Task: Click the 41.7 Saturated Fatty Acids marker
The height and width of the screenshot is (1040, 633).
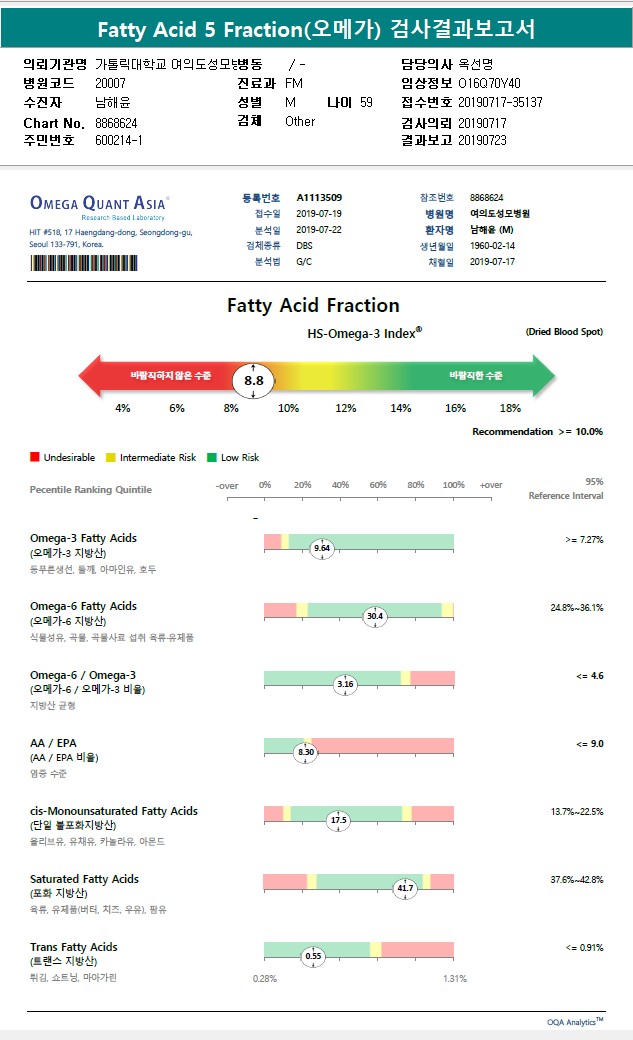Action: click(x=405, y=888)
